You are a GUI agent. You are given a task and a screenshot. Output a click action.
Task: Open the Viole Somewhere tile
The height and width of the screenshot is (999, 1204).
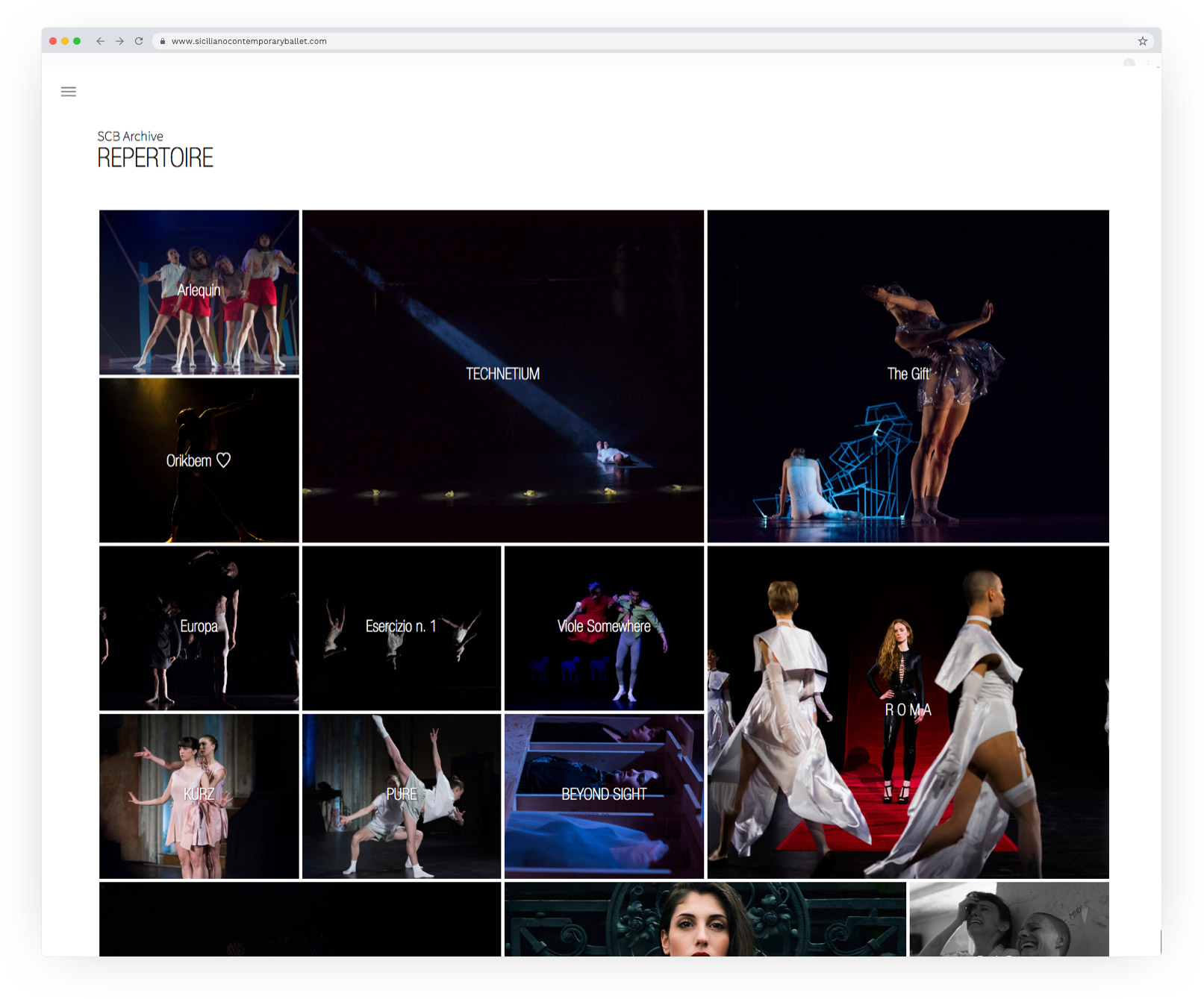click(604, 628)
